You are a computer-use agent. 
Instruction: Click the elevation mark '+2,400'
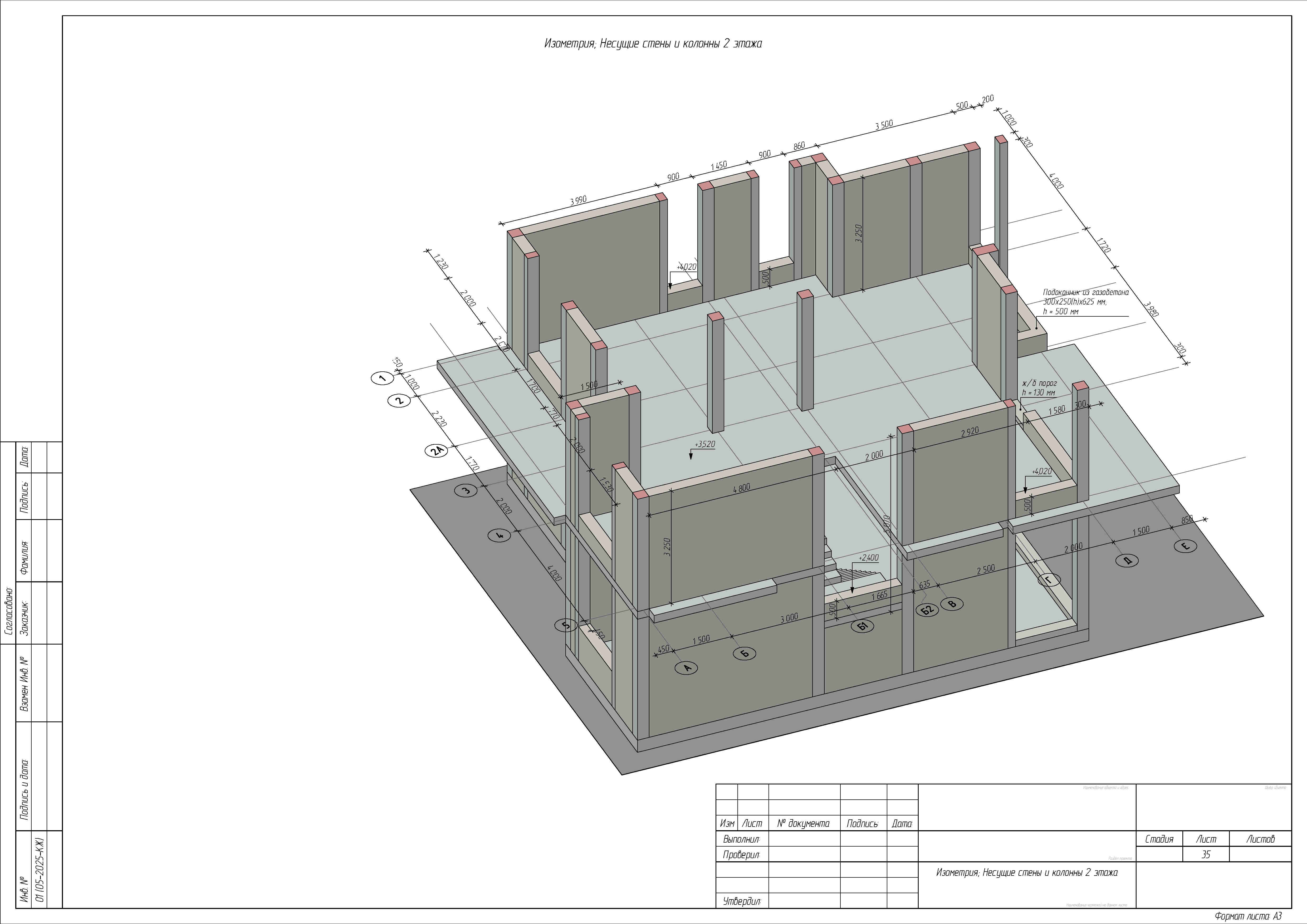tap(869, 558)
